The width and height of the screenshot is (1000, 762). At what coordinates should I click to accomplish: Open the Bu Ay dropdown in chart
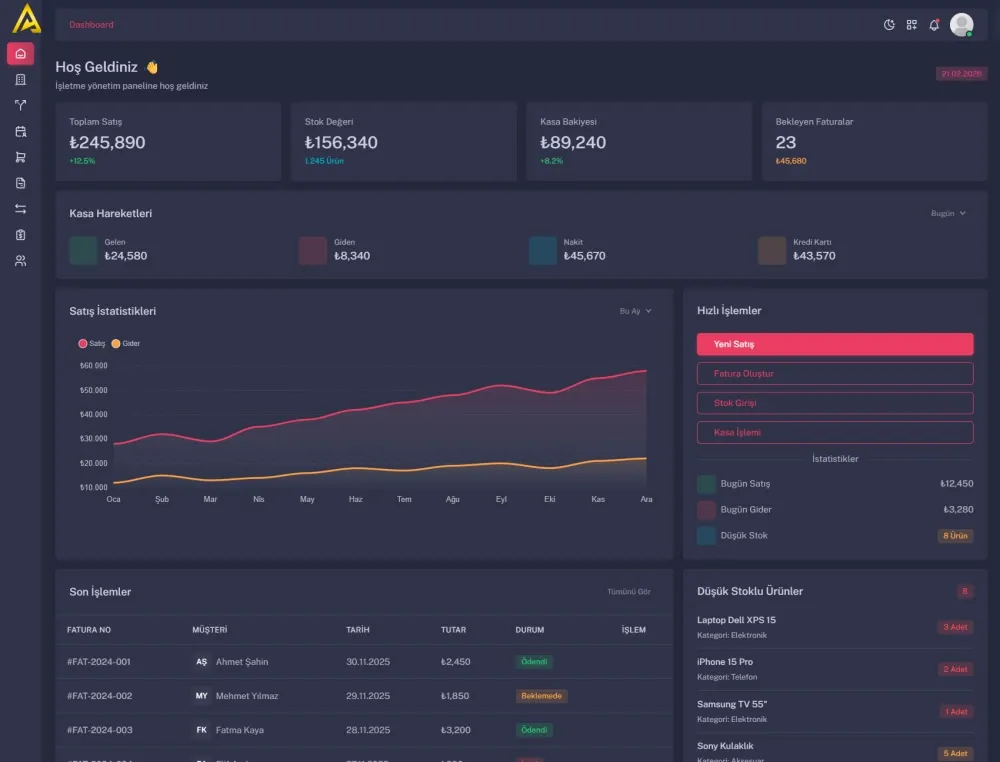point(635,311)
